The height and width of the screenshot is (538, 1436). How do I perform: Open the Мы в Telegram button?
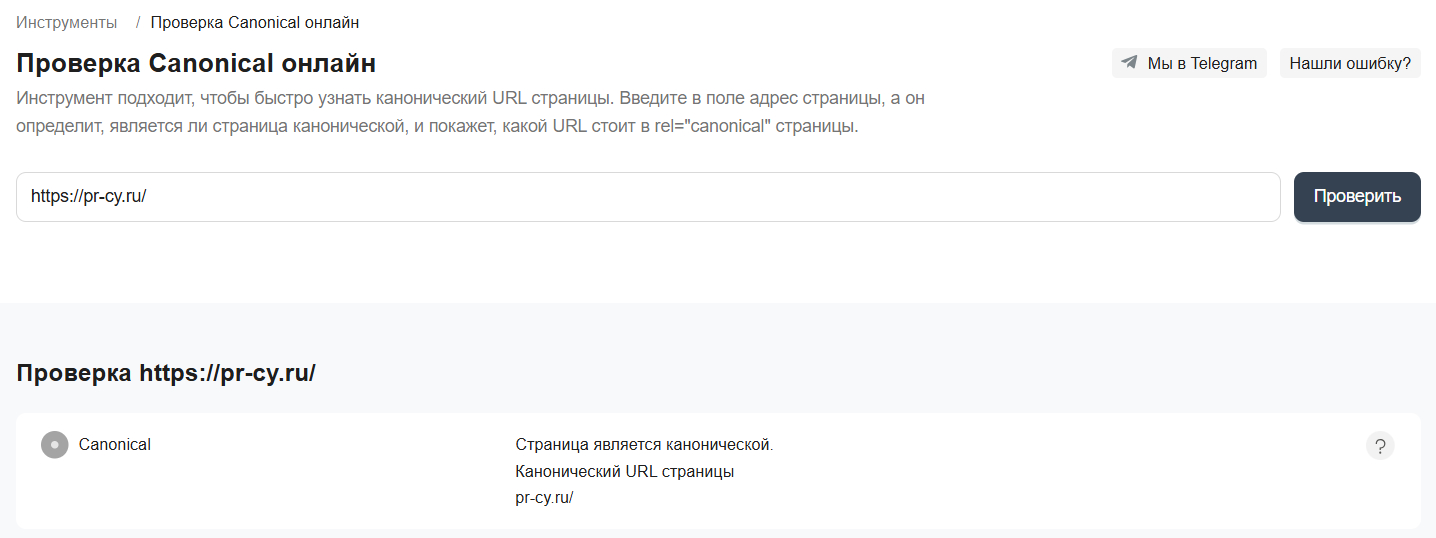pyautogui.click(x=1189, y=63)
